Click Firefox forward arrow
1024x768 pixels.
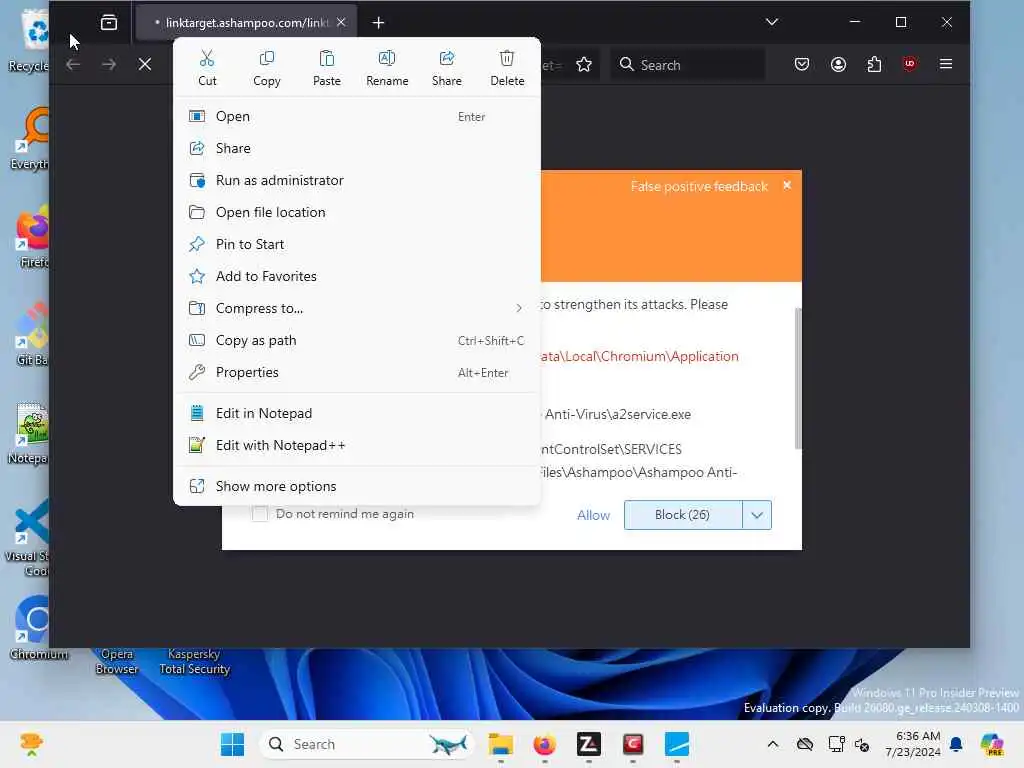point(109,64)
